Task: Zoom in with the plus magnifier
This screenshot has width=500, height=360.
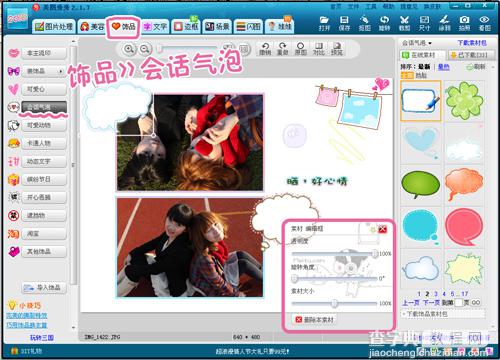Action: [129, 49]
